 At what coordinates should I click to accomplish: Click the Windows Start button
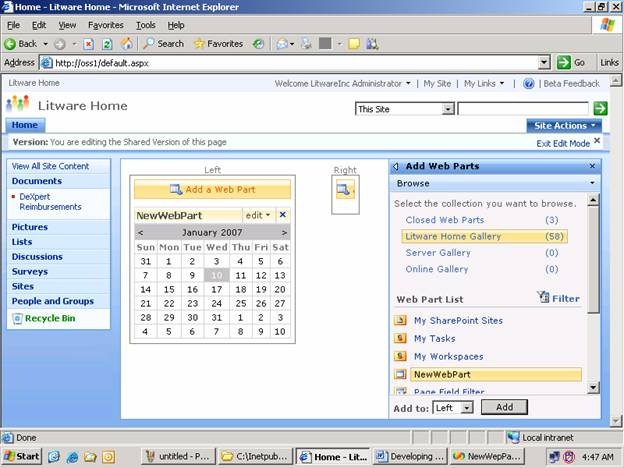pos(21,456)
